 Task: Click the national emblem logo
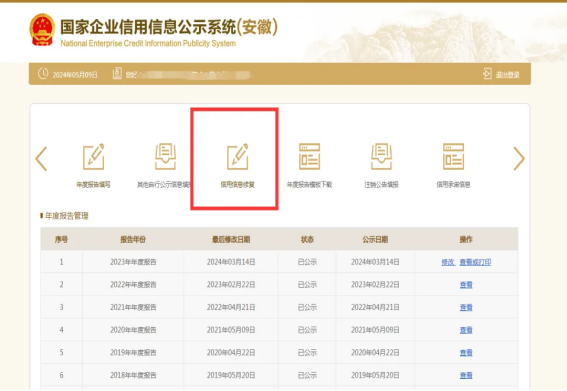[x=42, y=30]
